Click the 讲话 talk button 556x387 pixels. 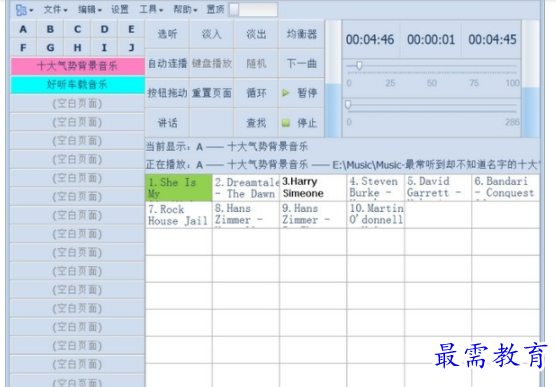point(167,123)
